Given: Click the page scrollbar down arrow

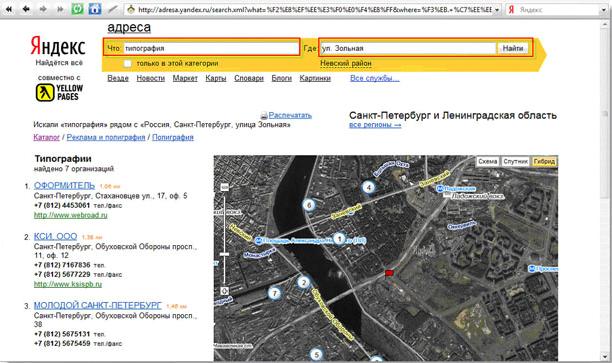Looking at the screenshot, I should [605, 356].
